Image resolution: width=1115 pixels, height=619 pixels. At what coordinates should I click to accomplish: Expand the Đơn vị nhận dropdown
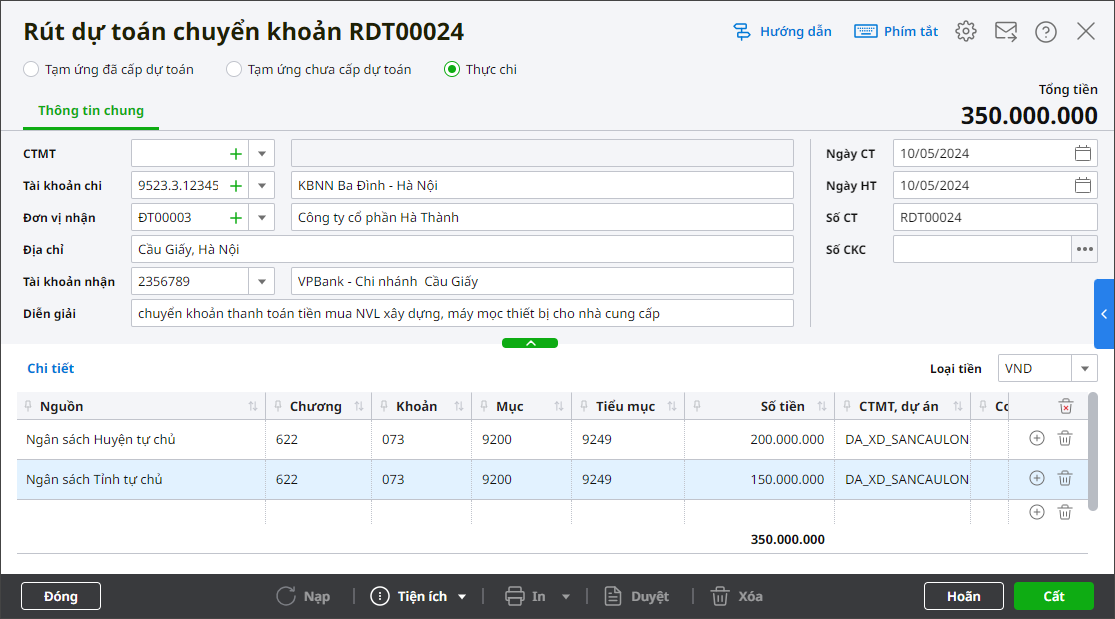pyautogui.click(x=262, y=218)
